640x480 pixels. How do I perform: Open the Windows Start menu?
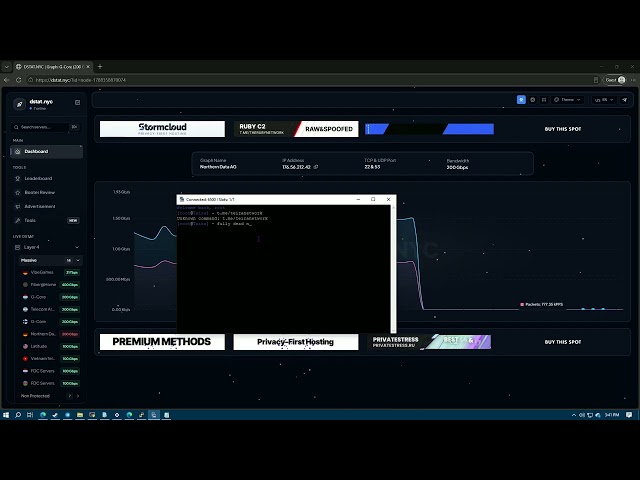pos(6,415)
